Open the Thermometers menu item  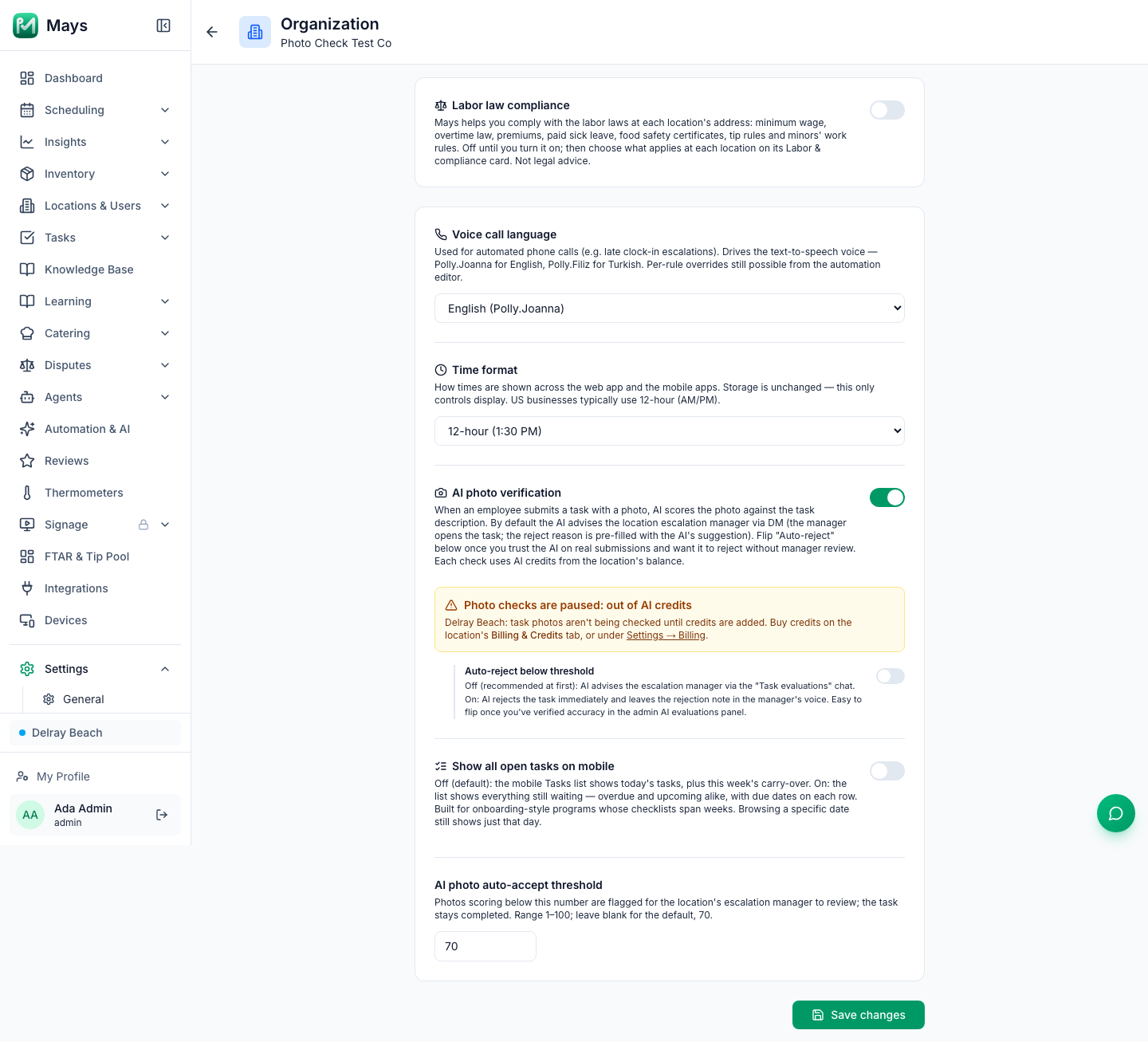point(95,493)
